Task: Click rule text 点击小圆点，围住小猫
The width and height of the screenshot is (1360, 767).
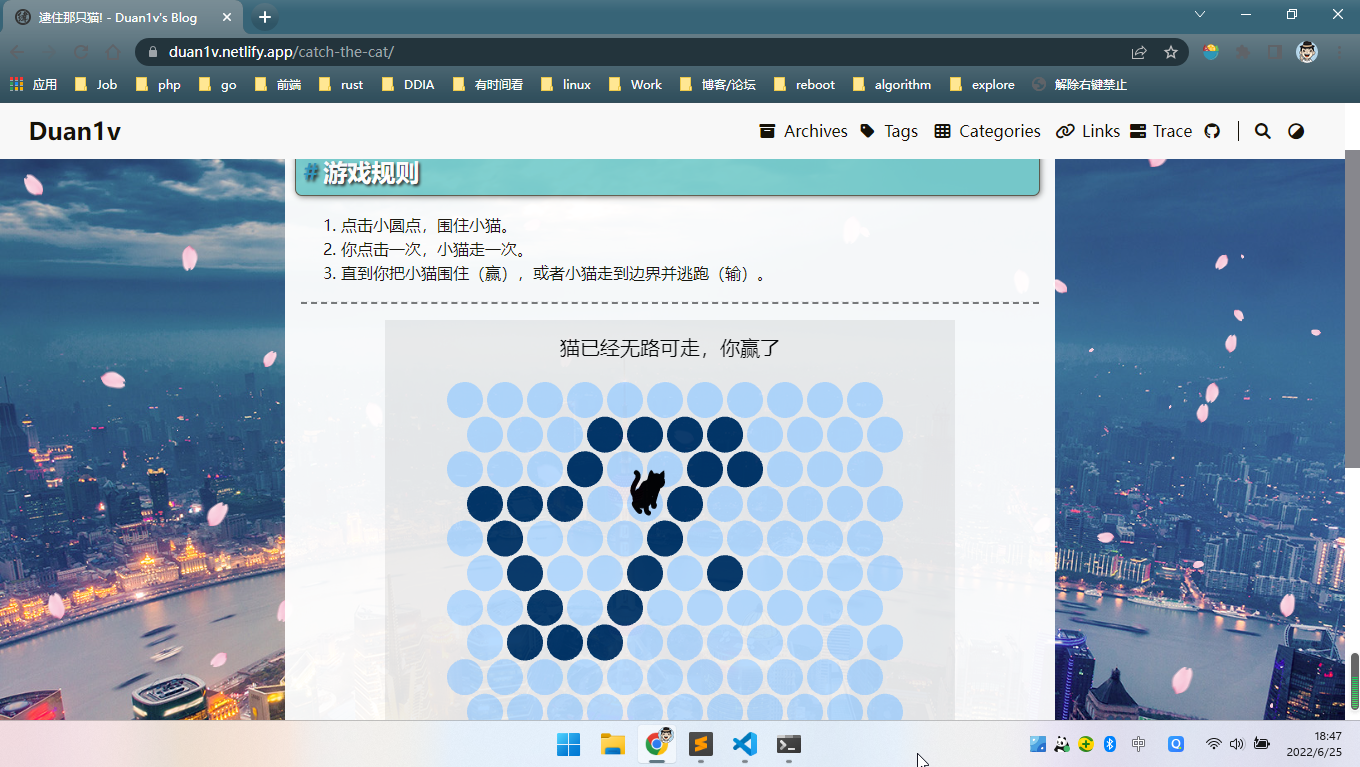Action: (426, 226)
